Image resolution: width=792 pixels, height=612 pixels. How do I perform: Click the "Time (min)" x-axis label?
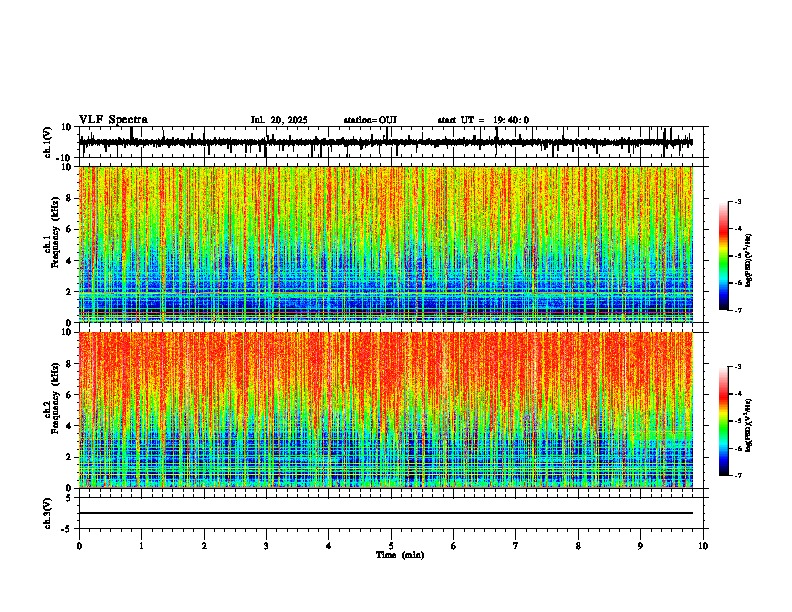(x=400, y=555)
